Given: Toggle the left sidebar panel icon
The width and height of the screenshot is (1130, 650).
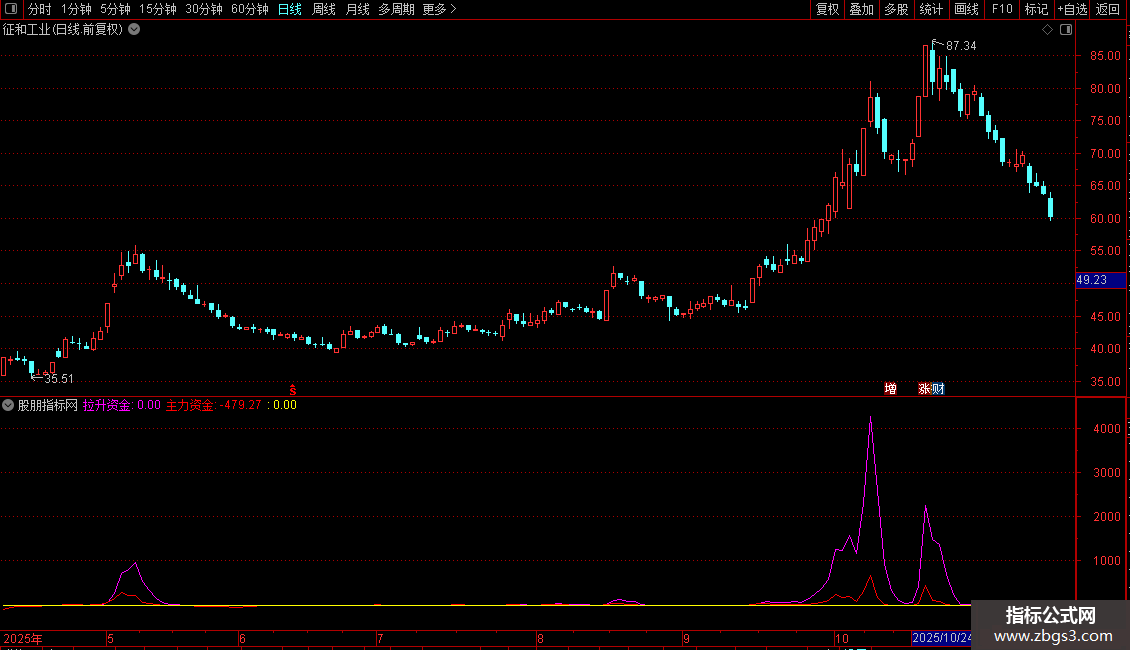Looking at the screenshot, I should coord(11,9).
